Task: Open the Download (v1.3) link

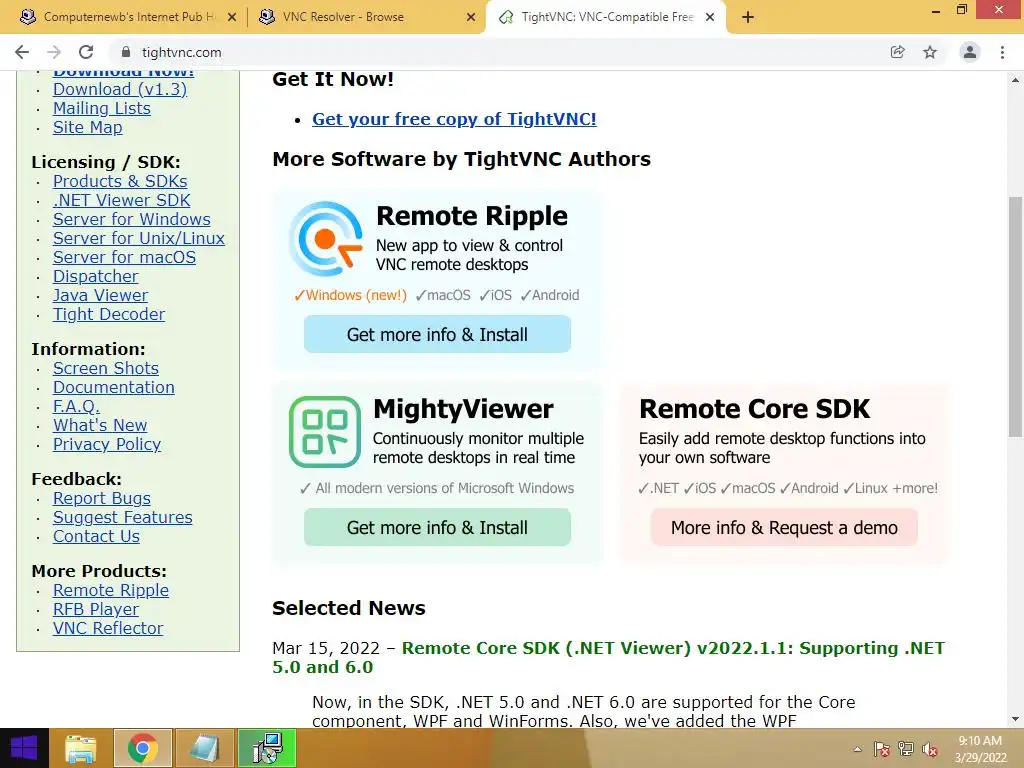Action: point(120,89)
